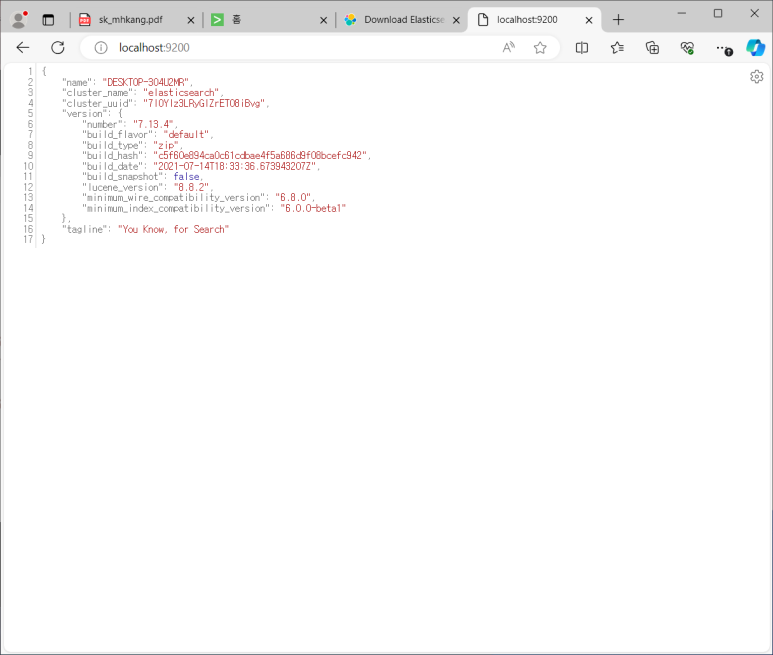Click the "elasticsearch" cluster name value
Screen dimensions: 773x655
(x=181, y=93)
